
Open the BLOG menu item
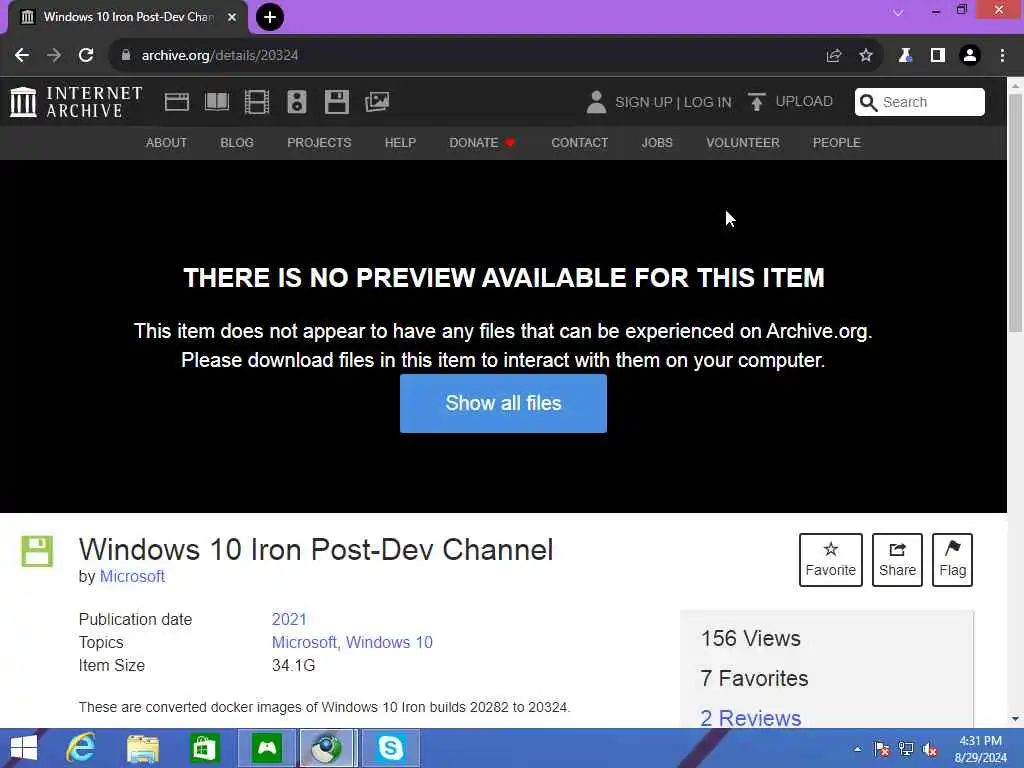(x=237, y=142)
